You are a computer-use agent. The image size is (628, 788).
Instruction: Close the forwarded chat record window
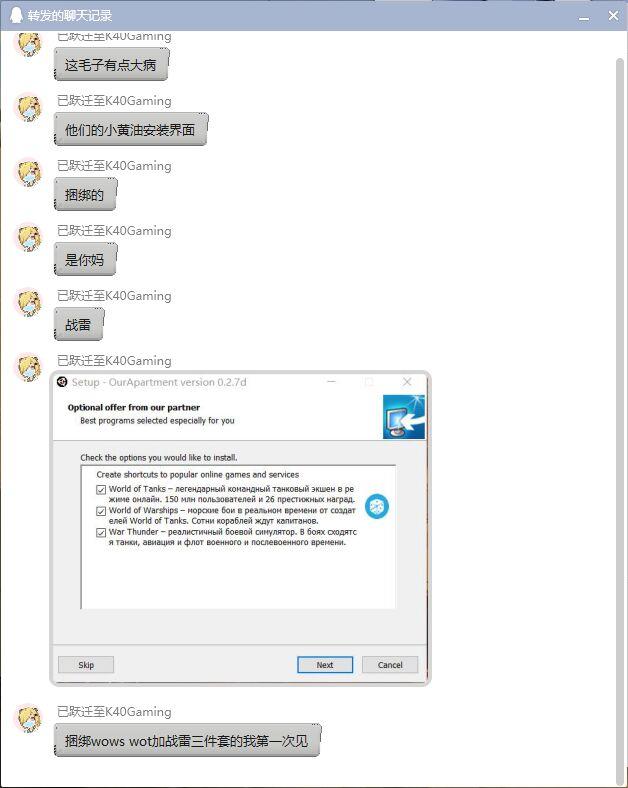613,16
